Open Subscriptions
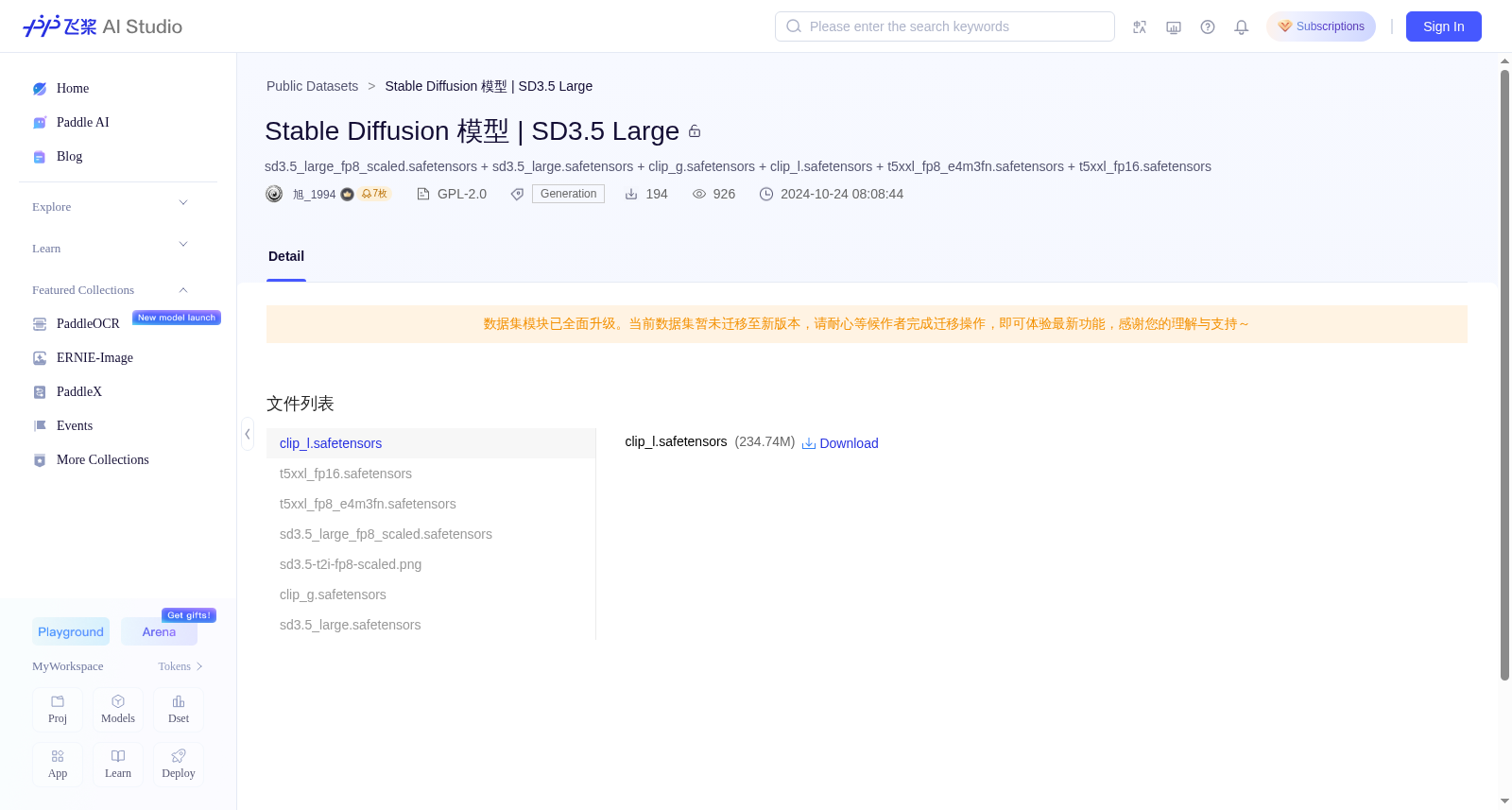The height and width of the screenshot is (810, 1512). [1321, 26]
